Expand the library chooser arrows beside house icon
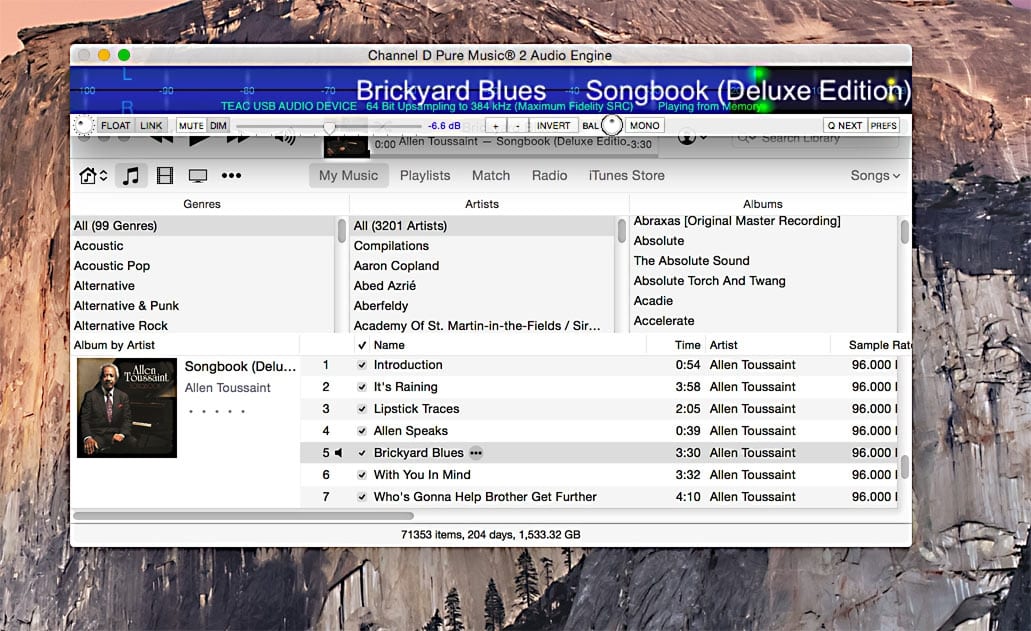1031x631 pixels. pos(103,175)
